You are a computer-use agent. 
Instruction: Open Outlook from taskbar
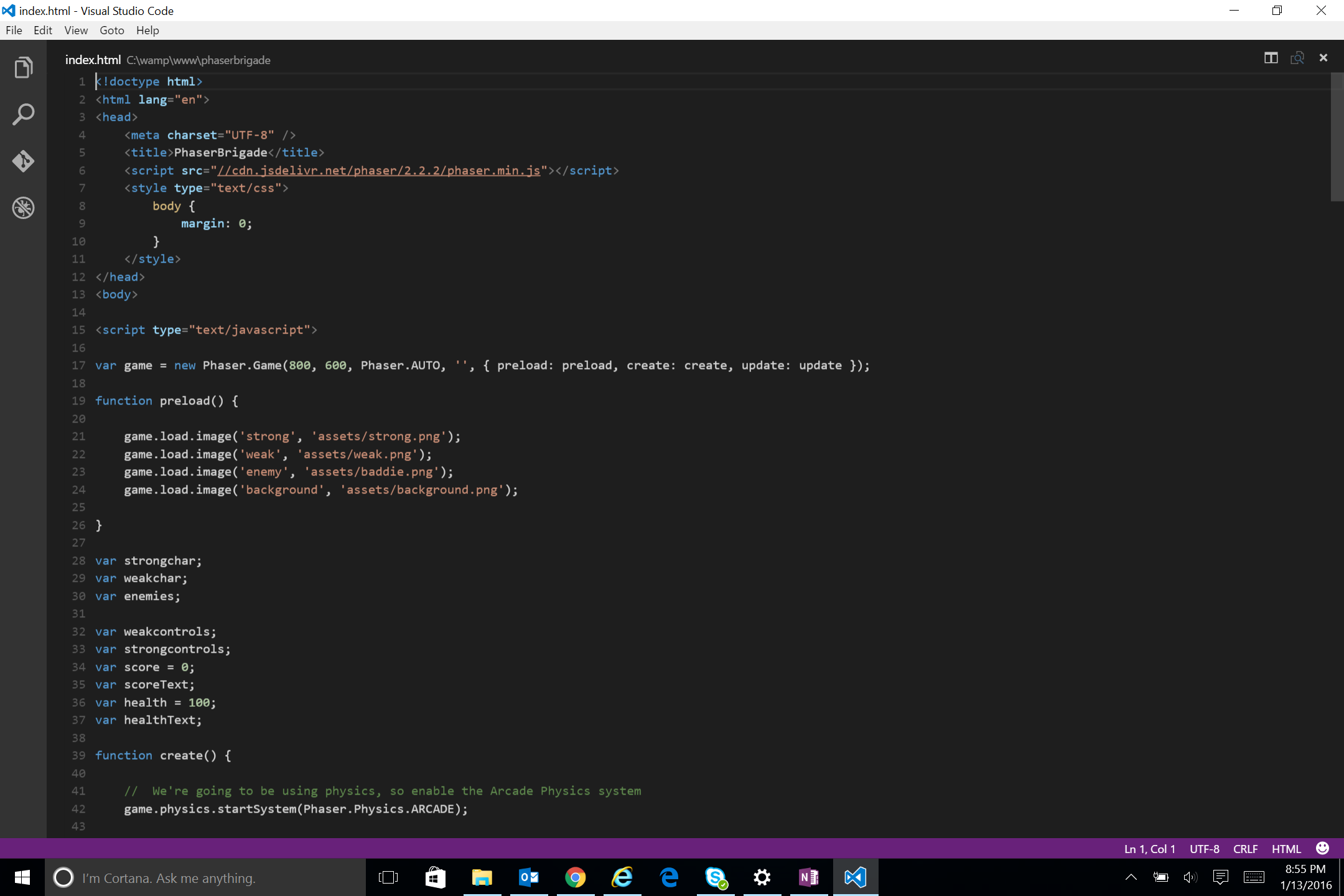click(x=529, y=878)
